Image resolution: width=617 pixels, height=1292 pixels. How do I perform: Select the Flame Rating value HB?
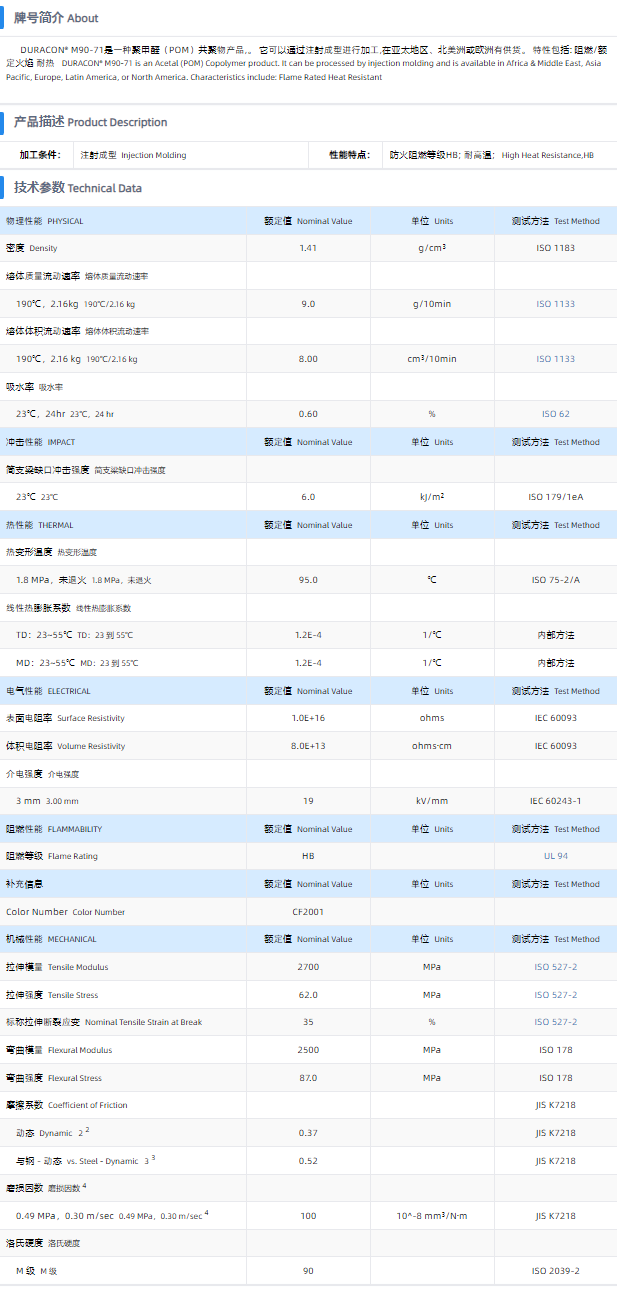pyautogui.click(x=308, y=856)
